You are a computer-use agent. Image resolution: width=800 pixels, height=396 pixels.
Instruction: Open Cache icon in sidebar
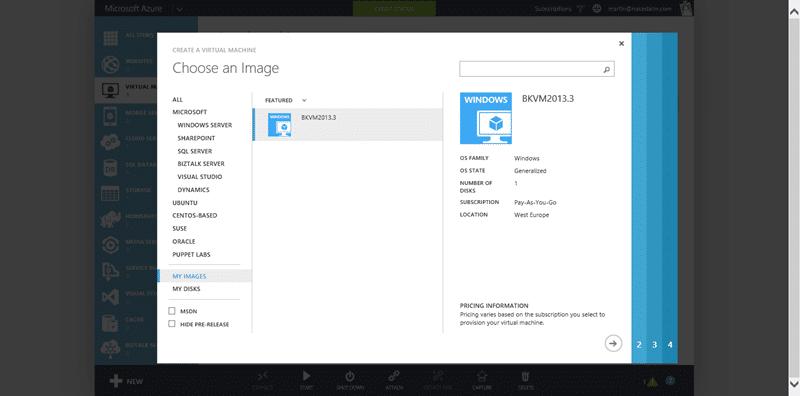tap(110, 323)
